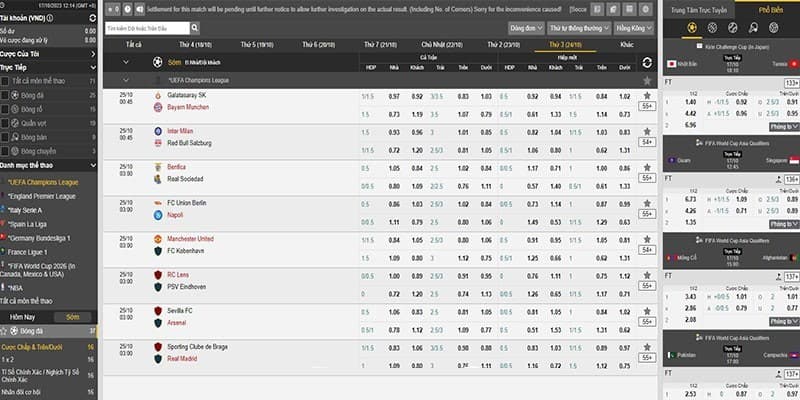Star the Sevilla FC vs Arsenal match

pyautogui.click(x=647, y=311)
